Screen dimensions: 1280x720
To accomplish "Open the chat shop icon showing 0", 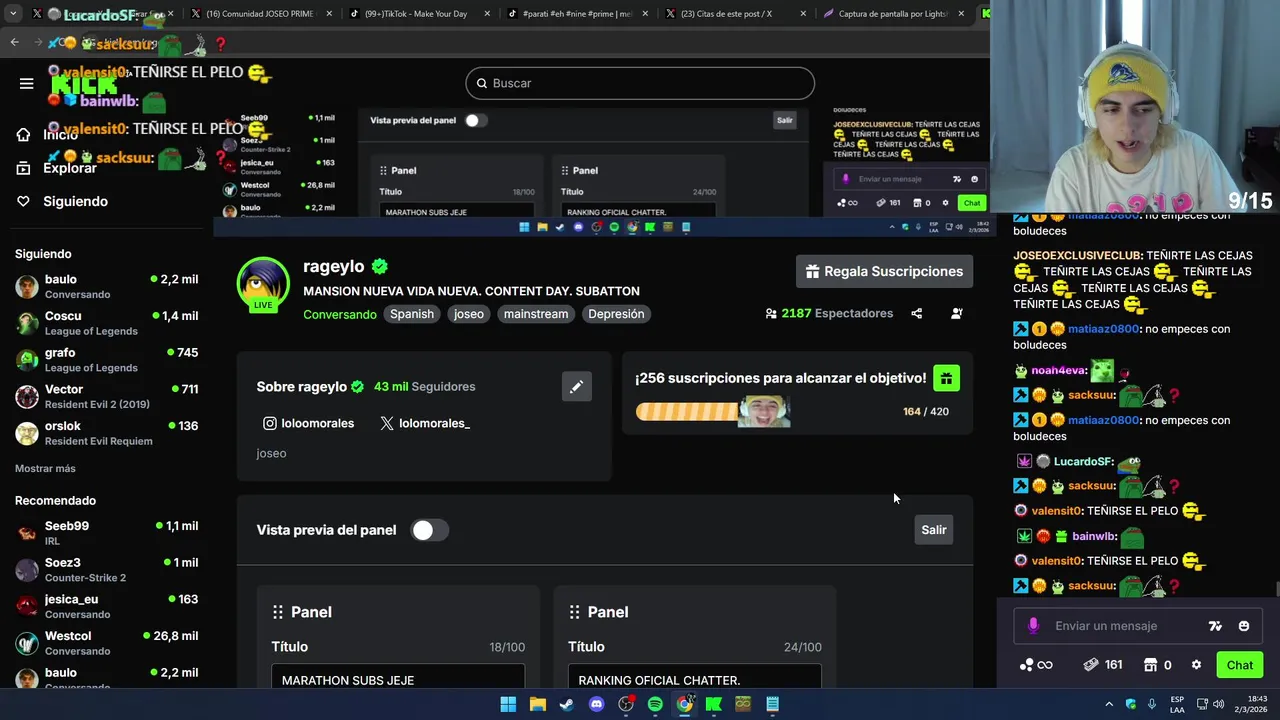I will pos(1158,665).
